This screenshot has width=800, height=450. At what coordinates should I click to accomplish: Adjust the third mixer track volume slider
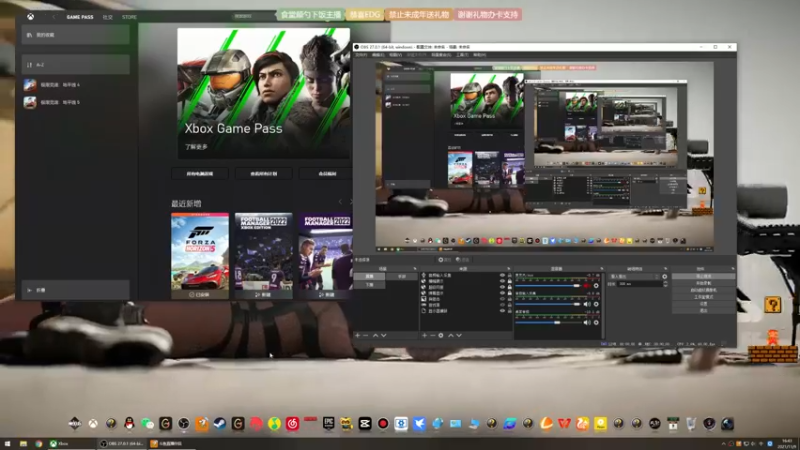tap(548, 322)
